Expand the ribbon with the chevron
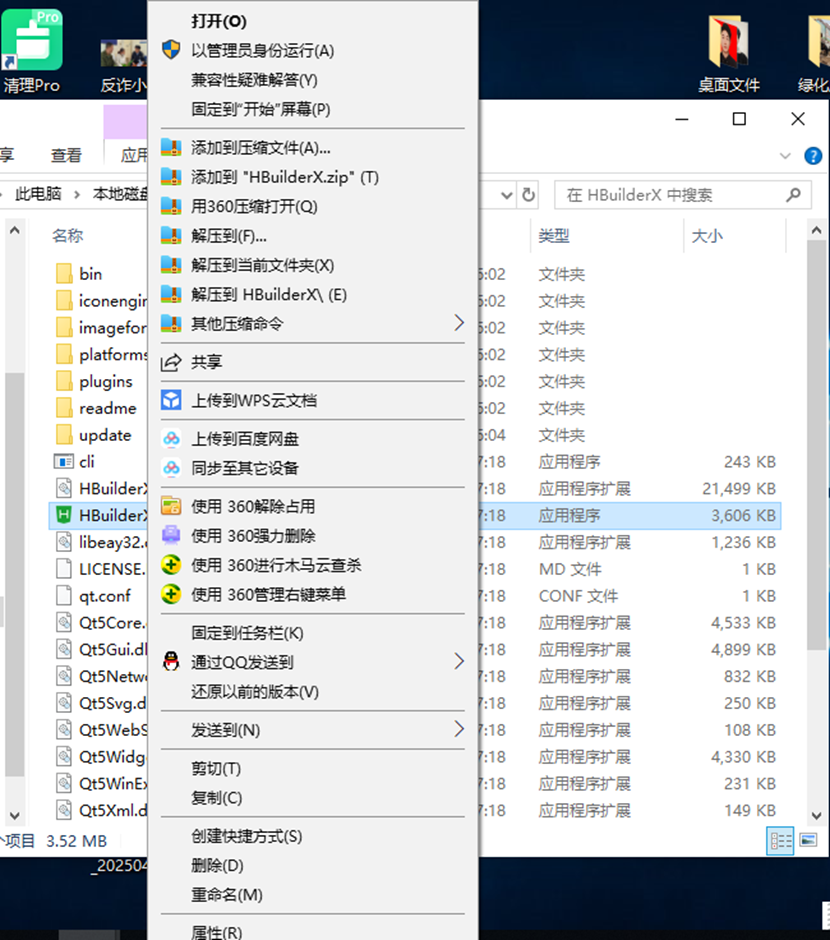This screenshot has width=830, height=940. coord(785,156)
